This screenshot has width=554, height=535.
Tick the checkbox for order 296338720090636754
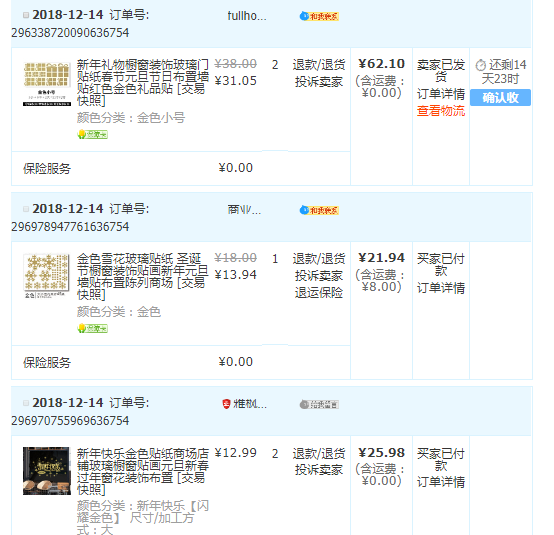26,15
